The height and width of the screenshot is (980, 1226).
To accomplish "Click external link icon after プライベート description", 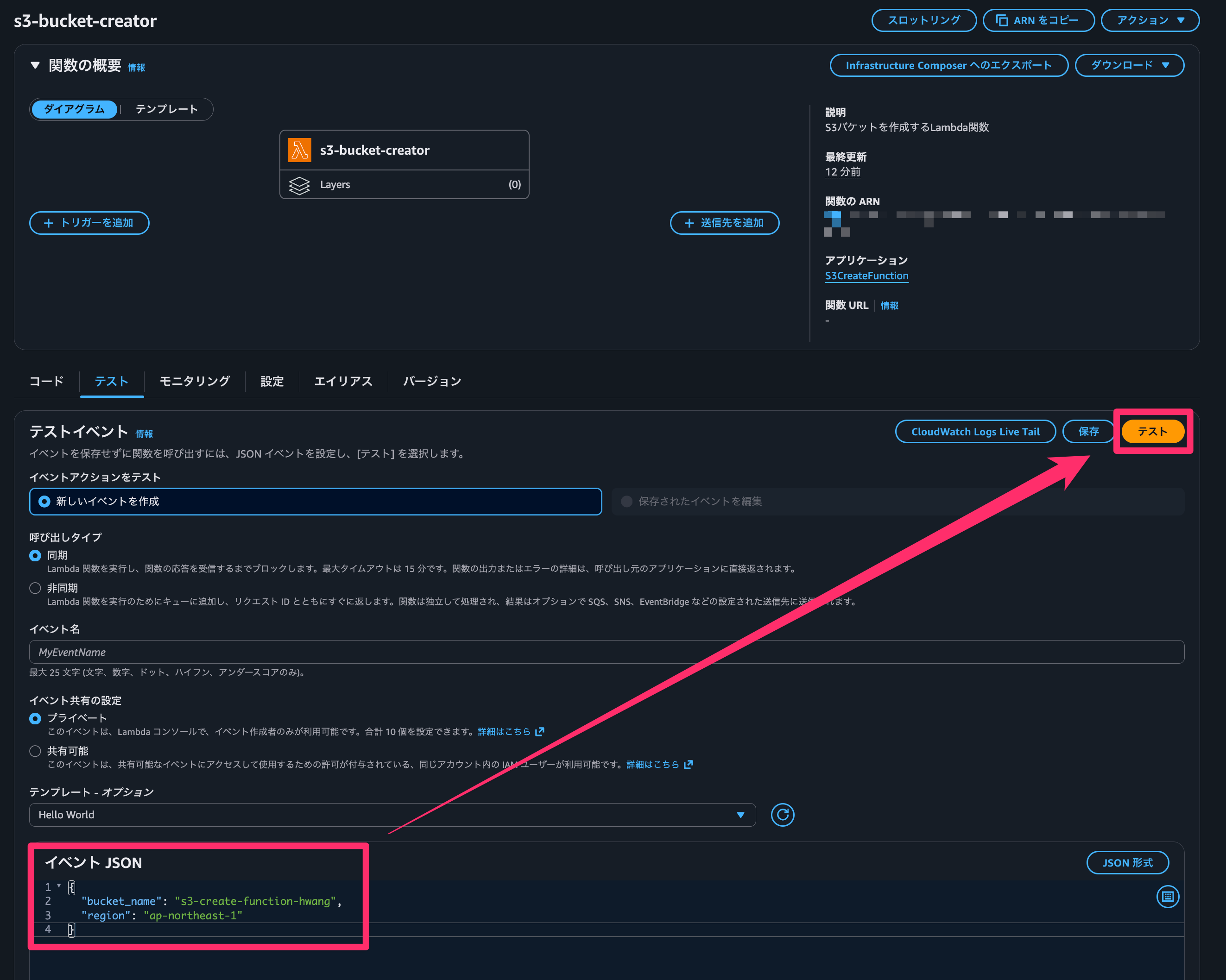I will (540, 732).
